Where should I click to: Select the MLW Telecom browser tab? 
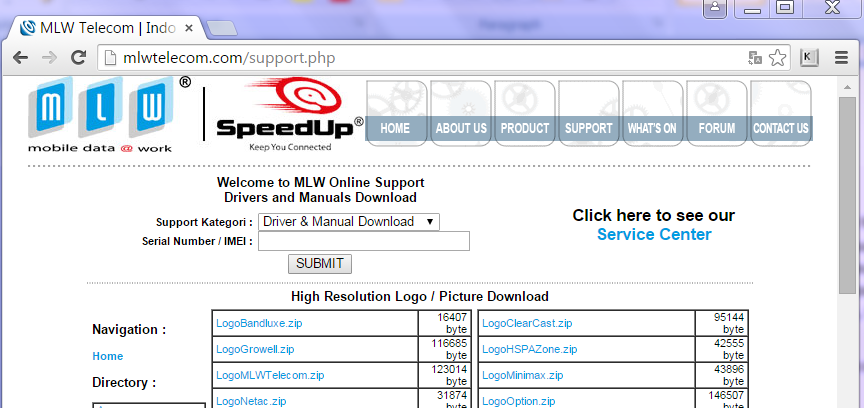pos(105,28)
